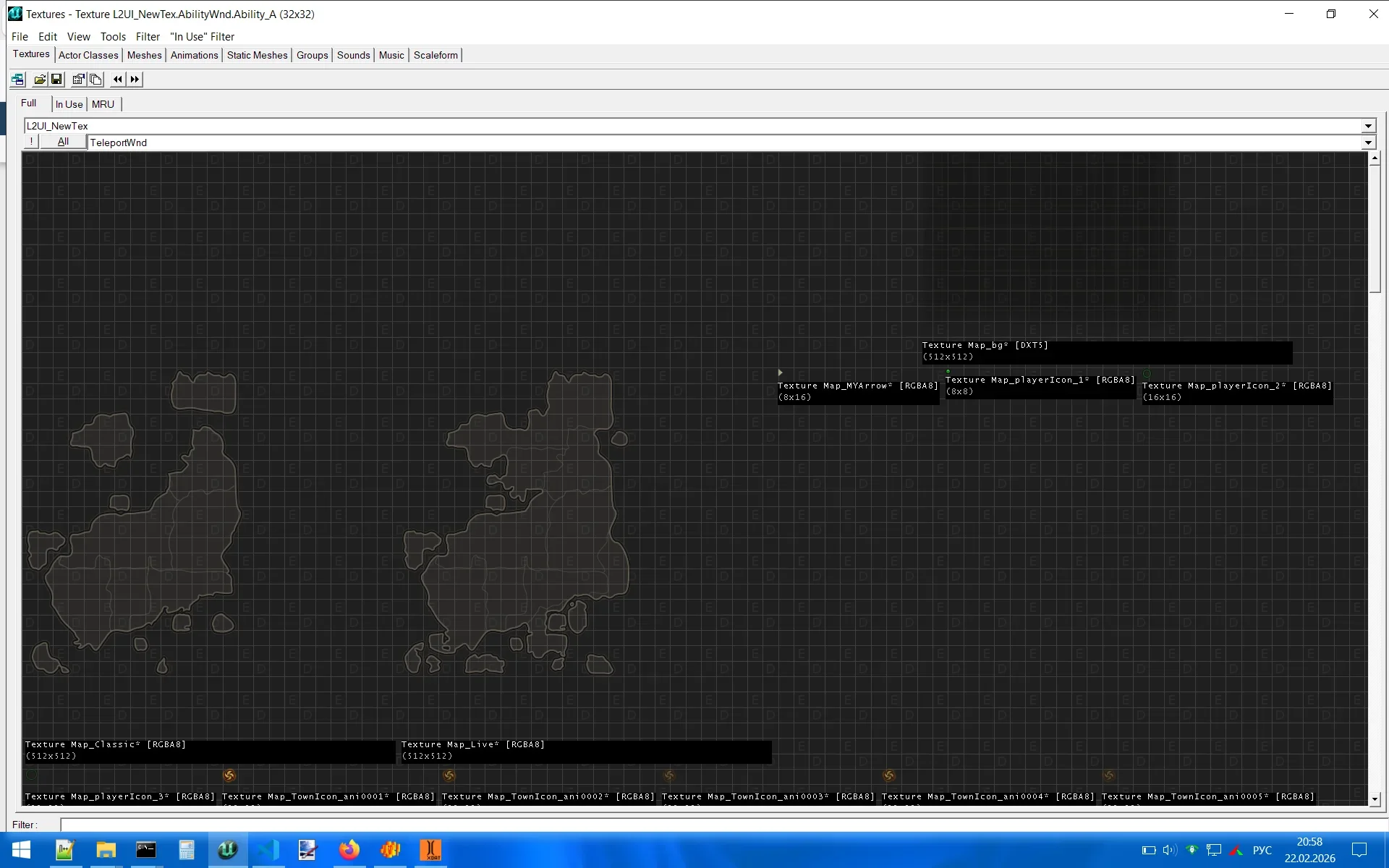
Task: Click the scroll down arrow of texture view
Action: tap(1375, 799)
